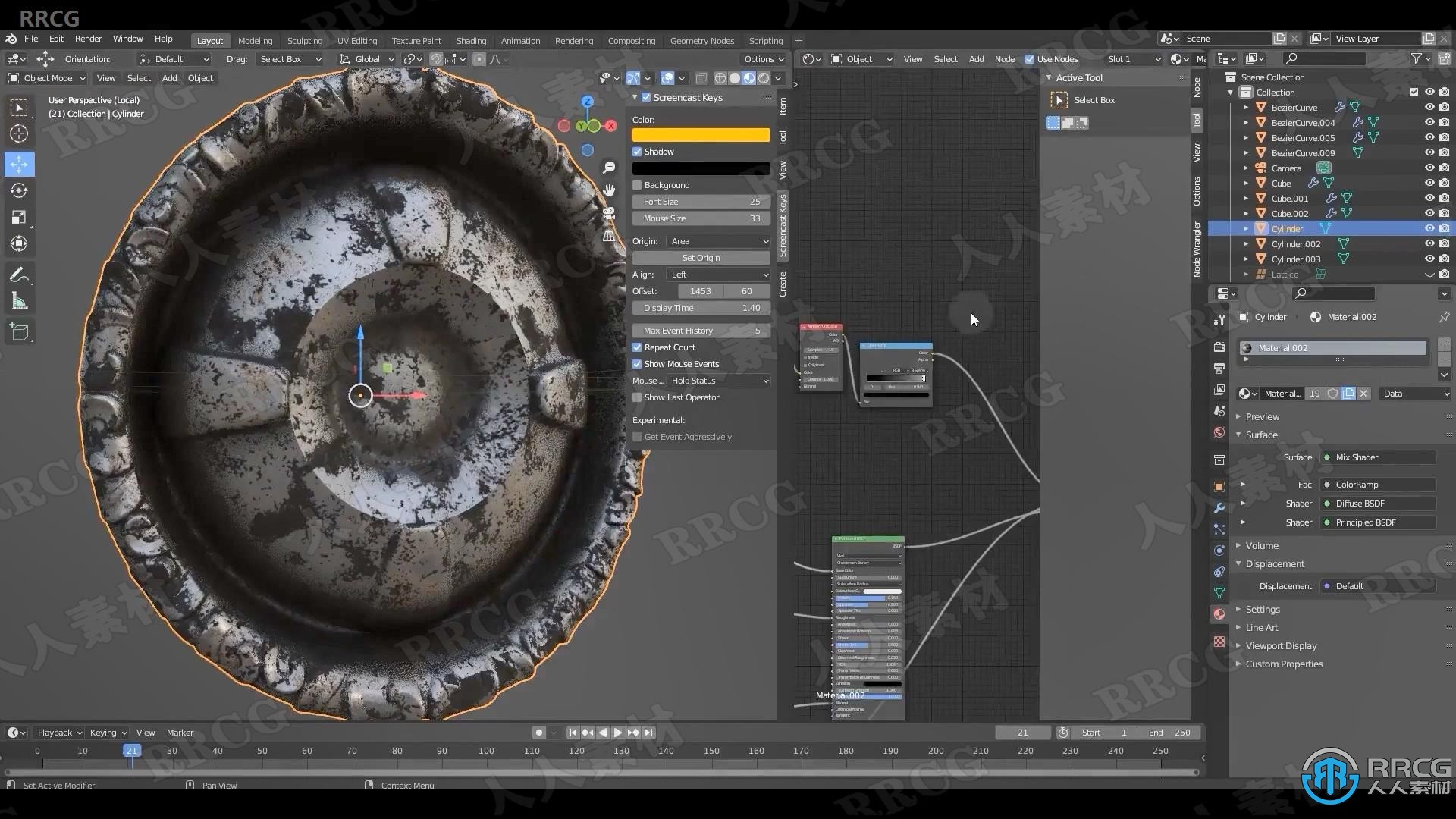
Task: Toggle visibility of Cylinder in outliner
Action: (x=1427, y=229)
